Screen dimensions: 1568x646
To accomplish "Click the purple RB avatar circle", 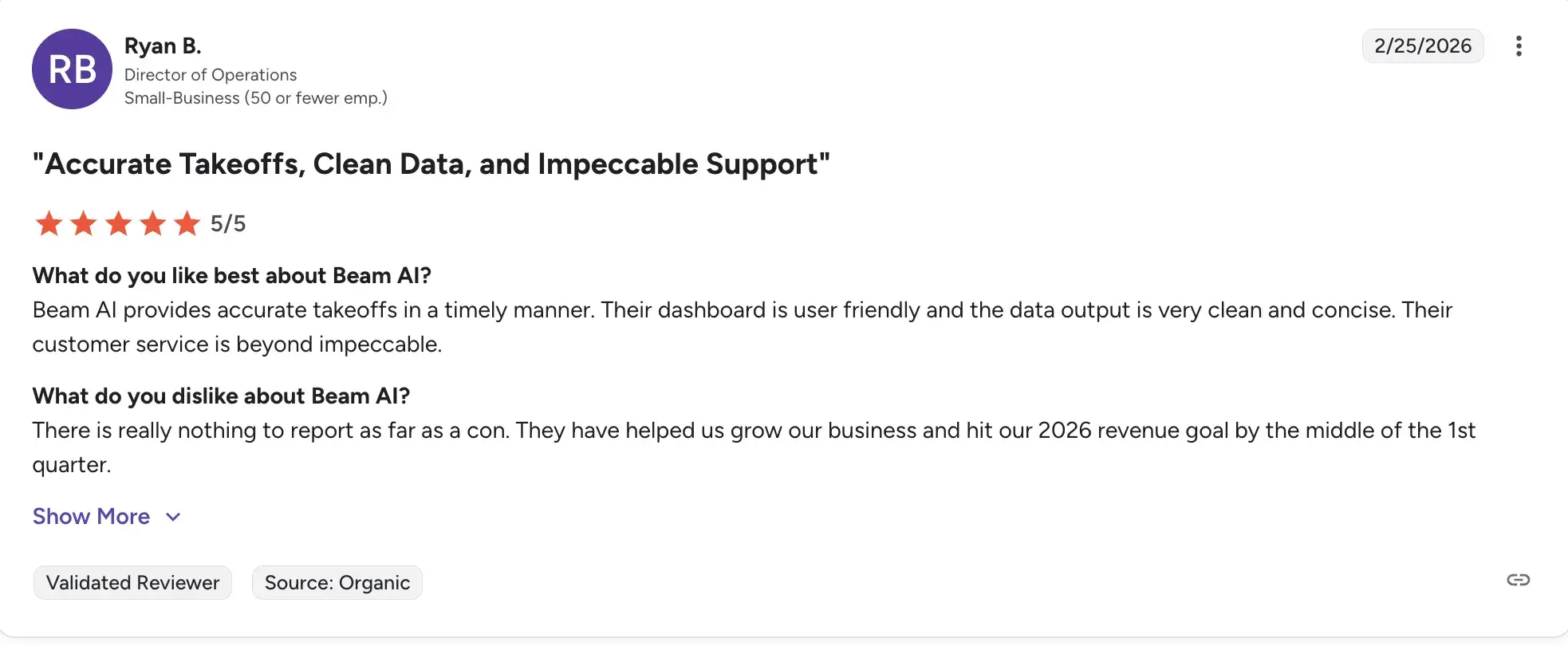I will point(72,69).
